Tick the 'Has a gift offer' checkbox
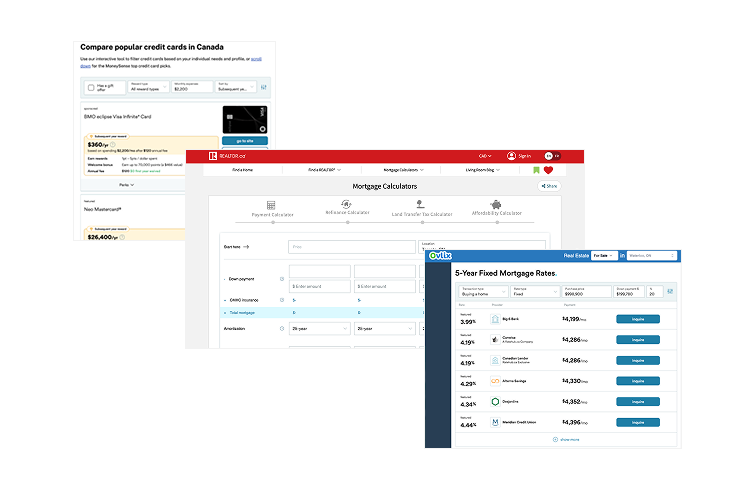 click(x=91, y=87)
